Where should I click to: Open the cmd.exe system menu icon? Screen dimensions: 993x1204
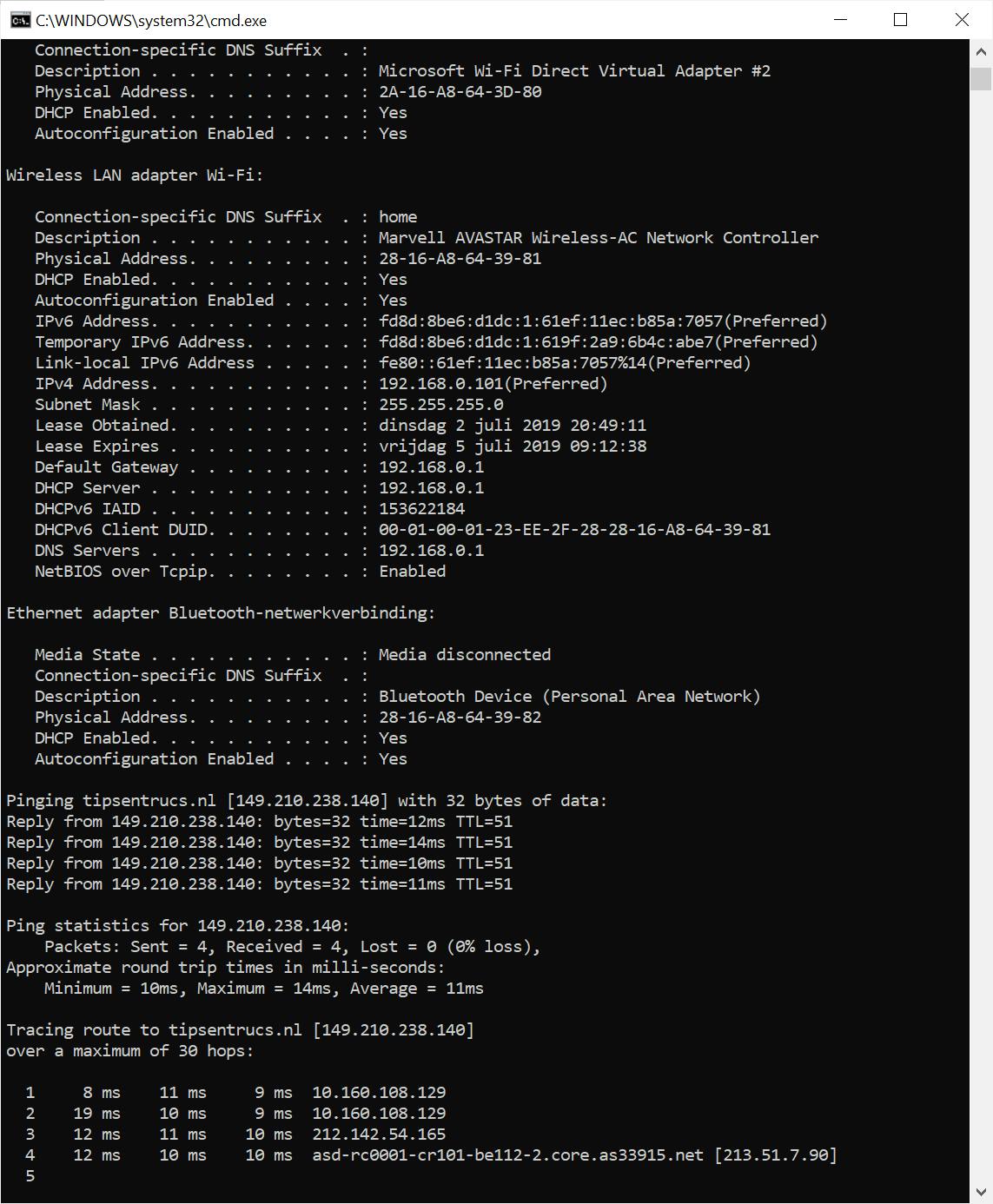[x=20, y=20]
